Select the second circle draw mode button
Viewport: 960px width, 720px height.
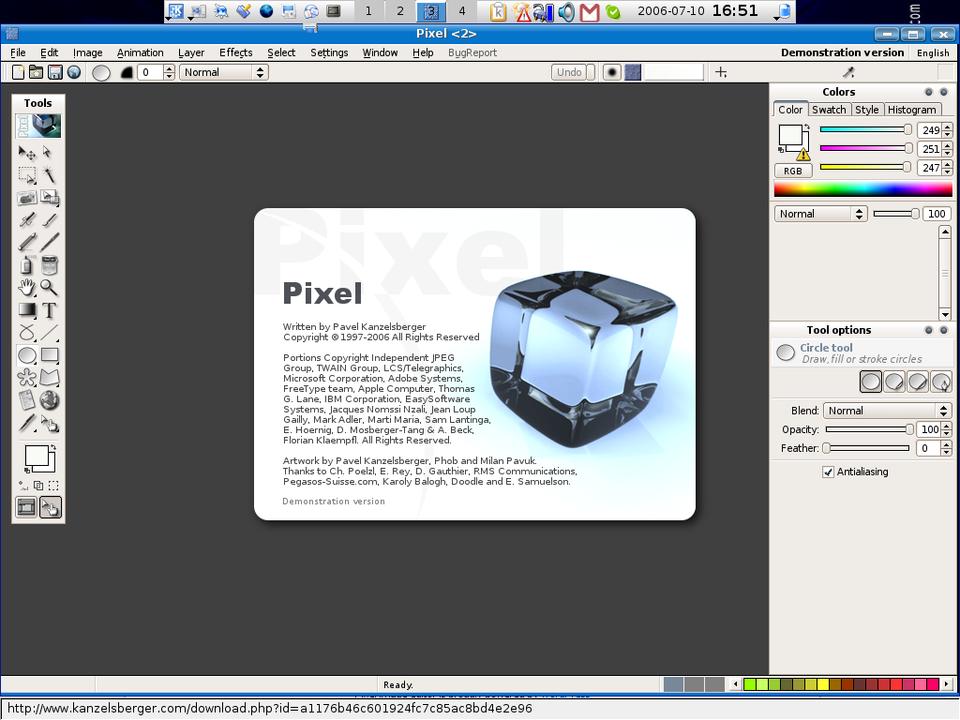pos(894,381)
